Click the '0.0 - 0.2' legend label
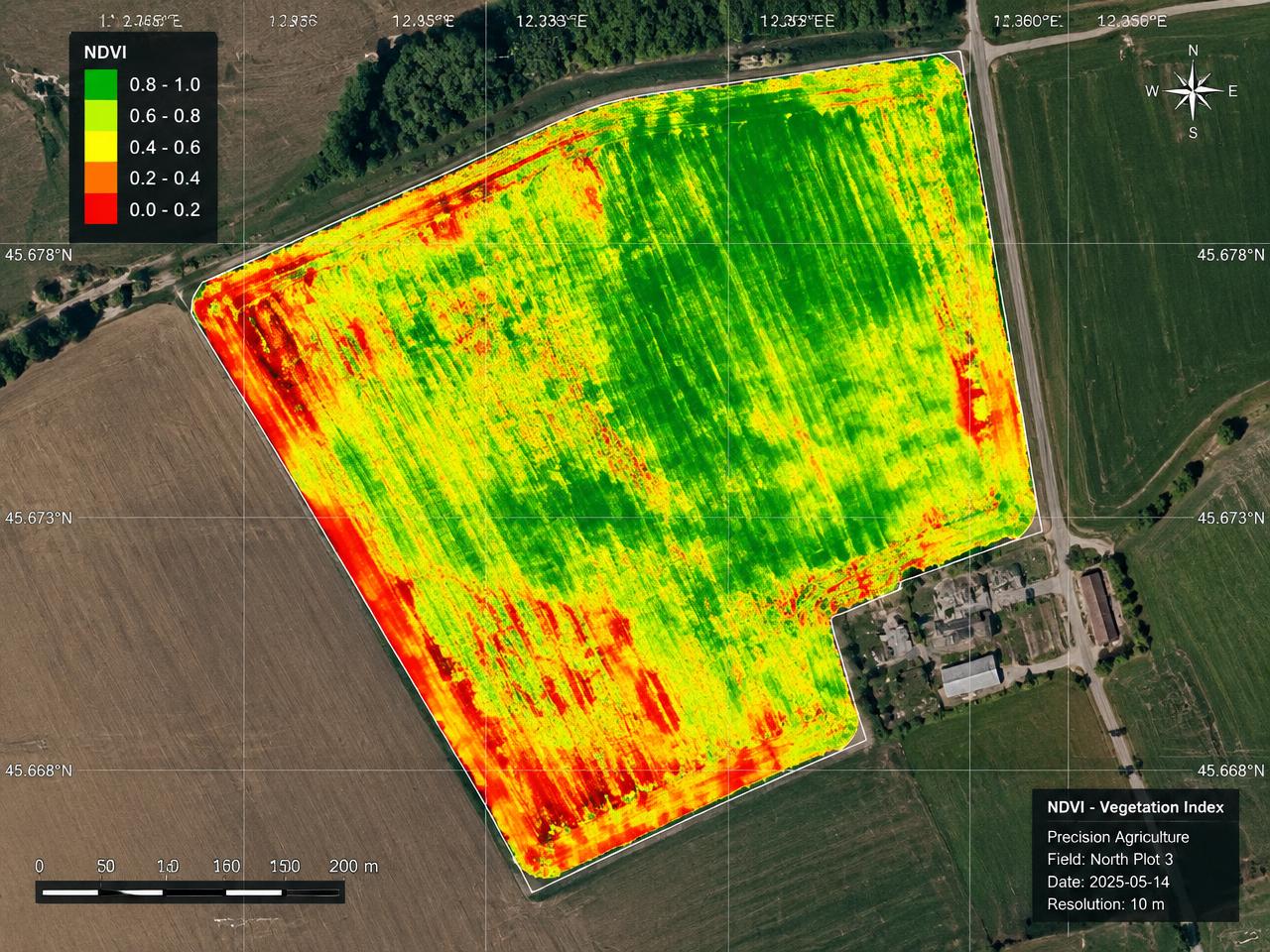 tap(165, 209)
